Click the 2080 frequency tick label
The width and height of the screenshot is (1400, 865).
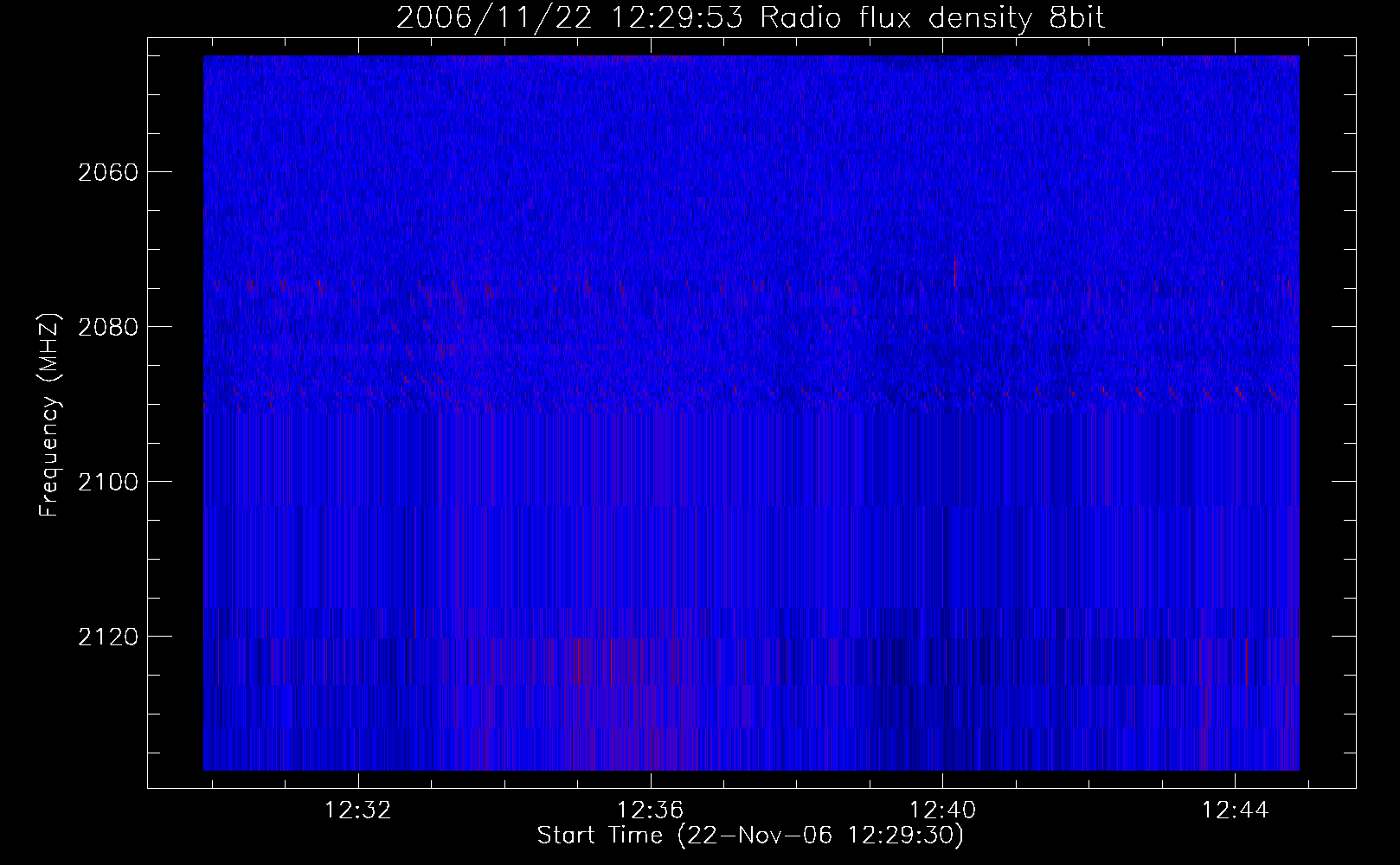[x=108, y=327]
